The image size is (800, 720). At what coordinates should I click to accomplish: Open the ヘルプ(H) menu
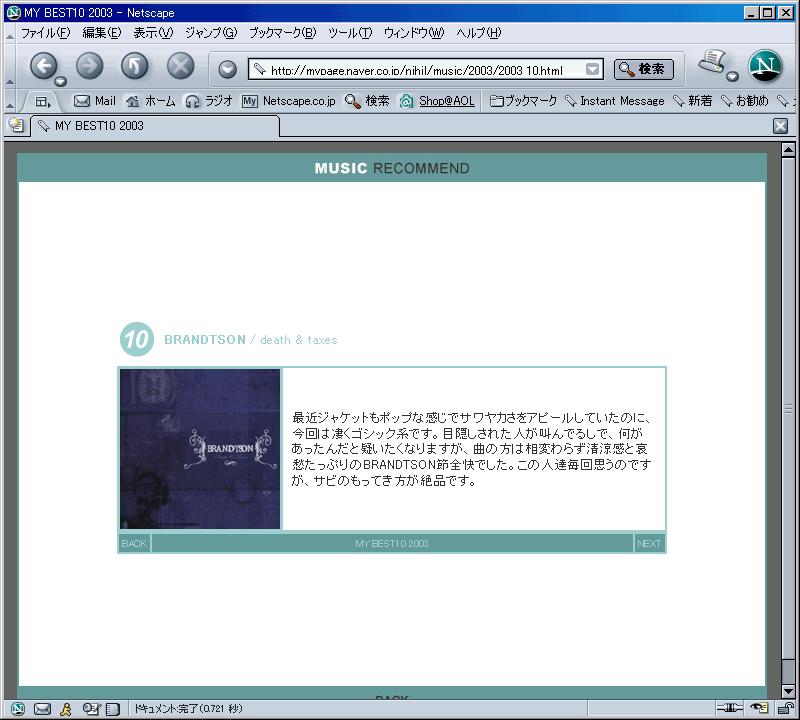pos(479,33)
